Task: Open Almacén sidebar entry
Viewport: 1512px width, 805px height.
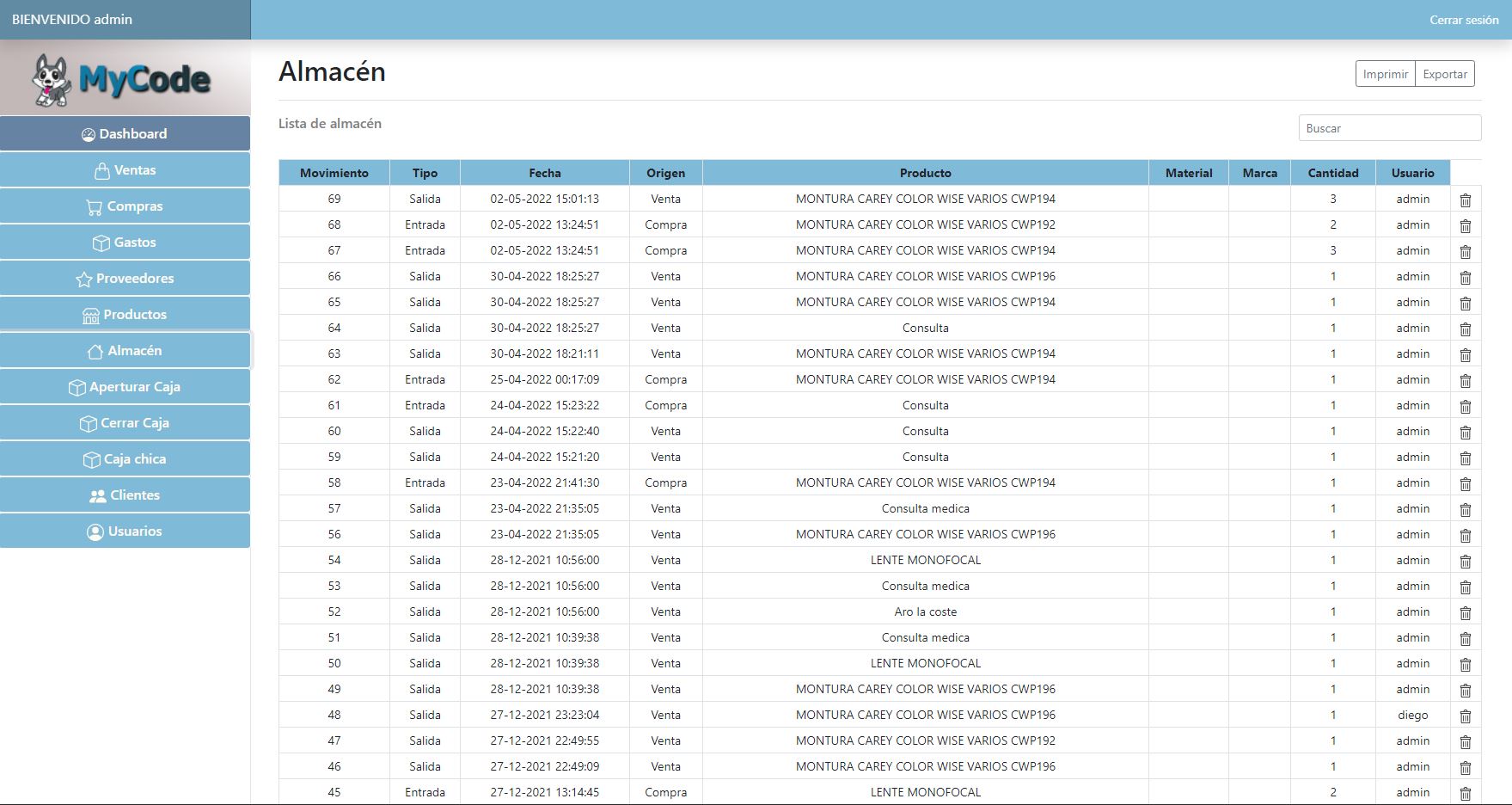Action: (x=125, y=351)
